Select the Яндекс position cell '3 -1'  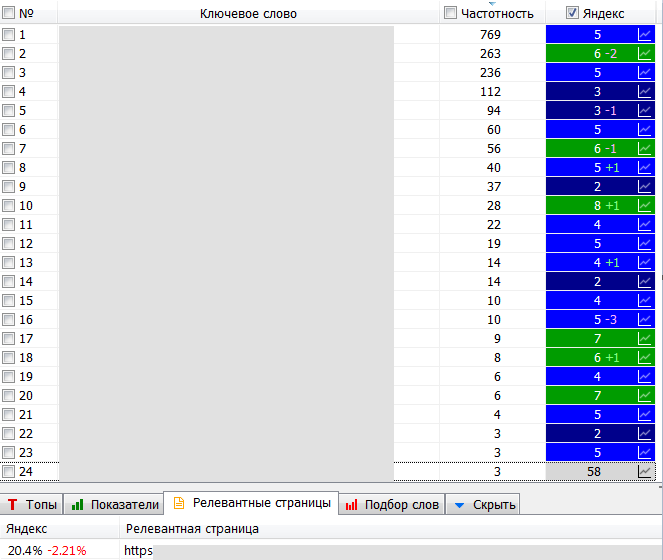pyautogui.click(x=600, y=111)
